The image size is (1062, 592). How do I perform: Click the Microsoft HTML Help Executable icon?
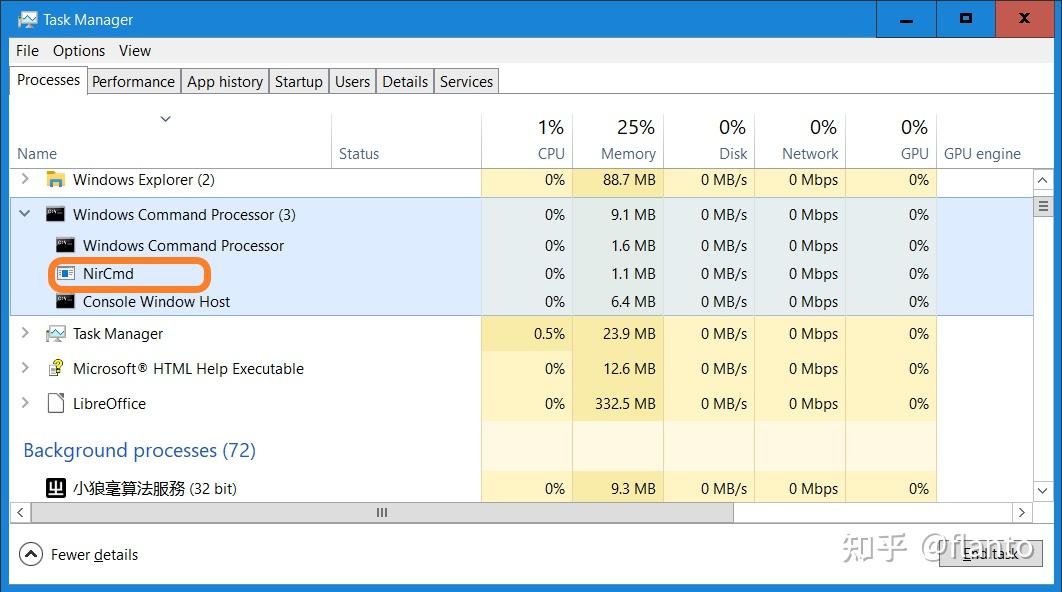click(x=56, y=368)
